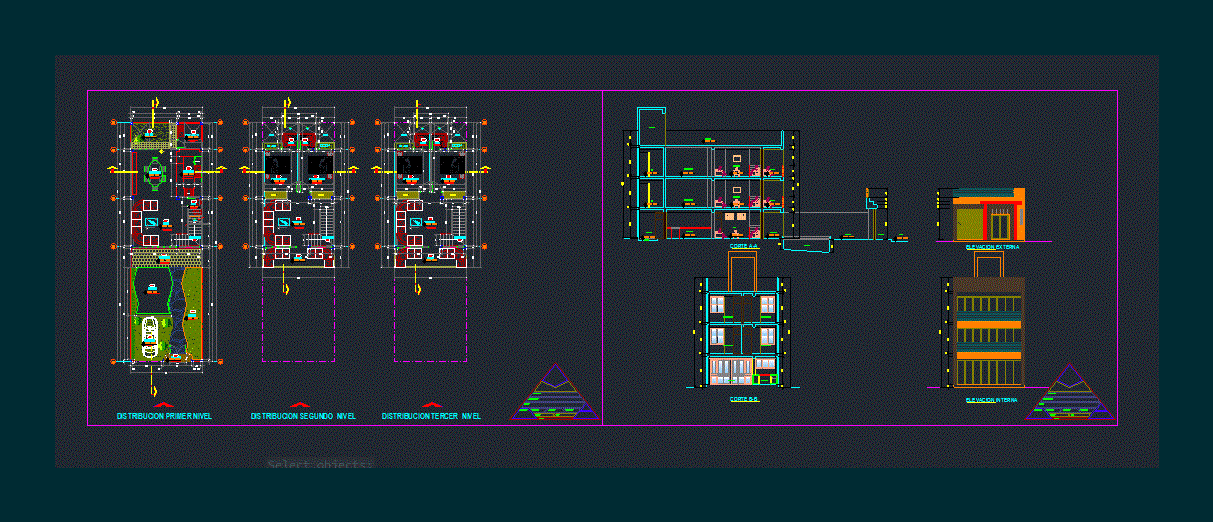Pick the Corte B-B building section drawing

[743, 335]
